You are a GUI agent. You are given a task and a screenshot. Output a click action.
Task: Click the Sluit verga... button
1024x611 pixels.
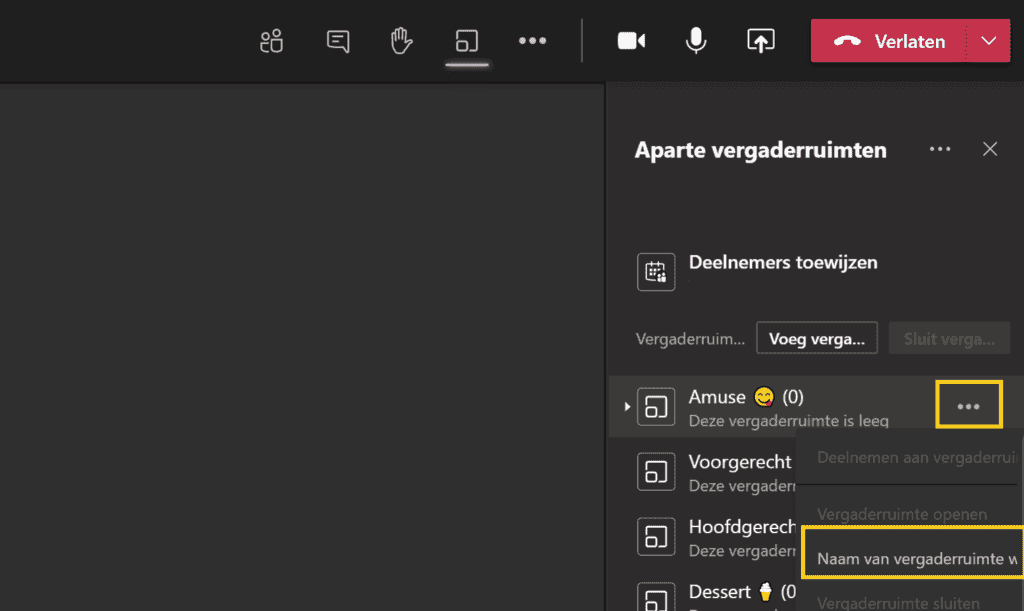coord(949,338)
